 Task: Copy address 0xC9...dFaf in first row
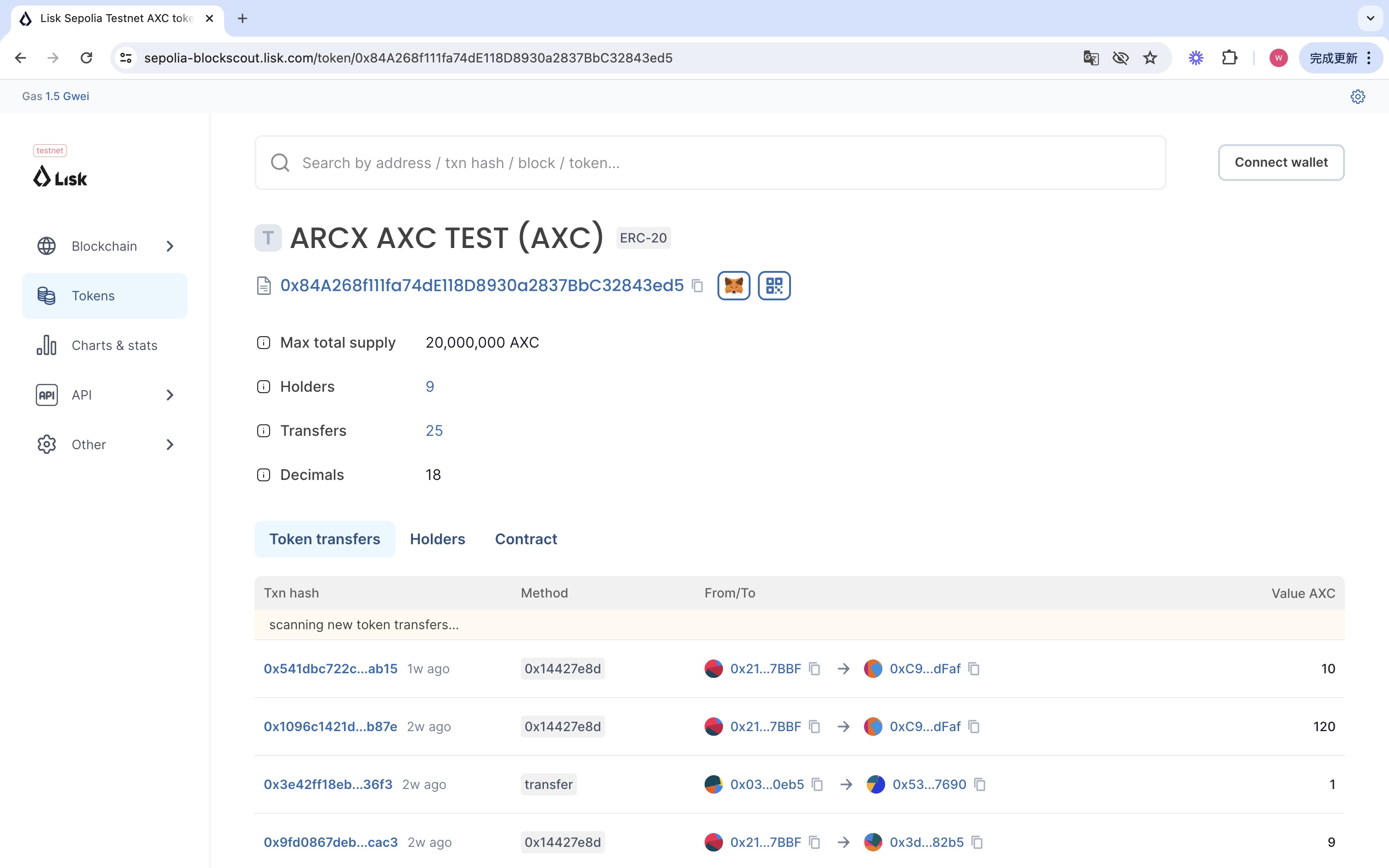pos(974,669)
